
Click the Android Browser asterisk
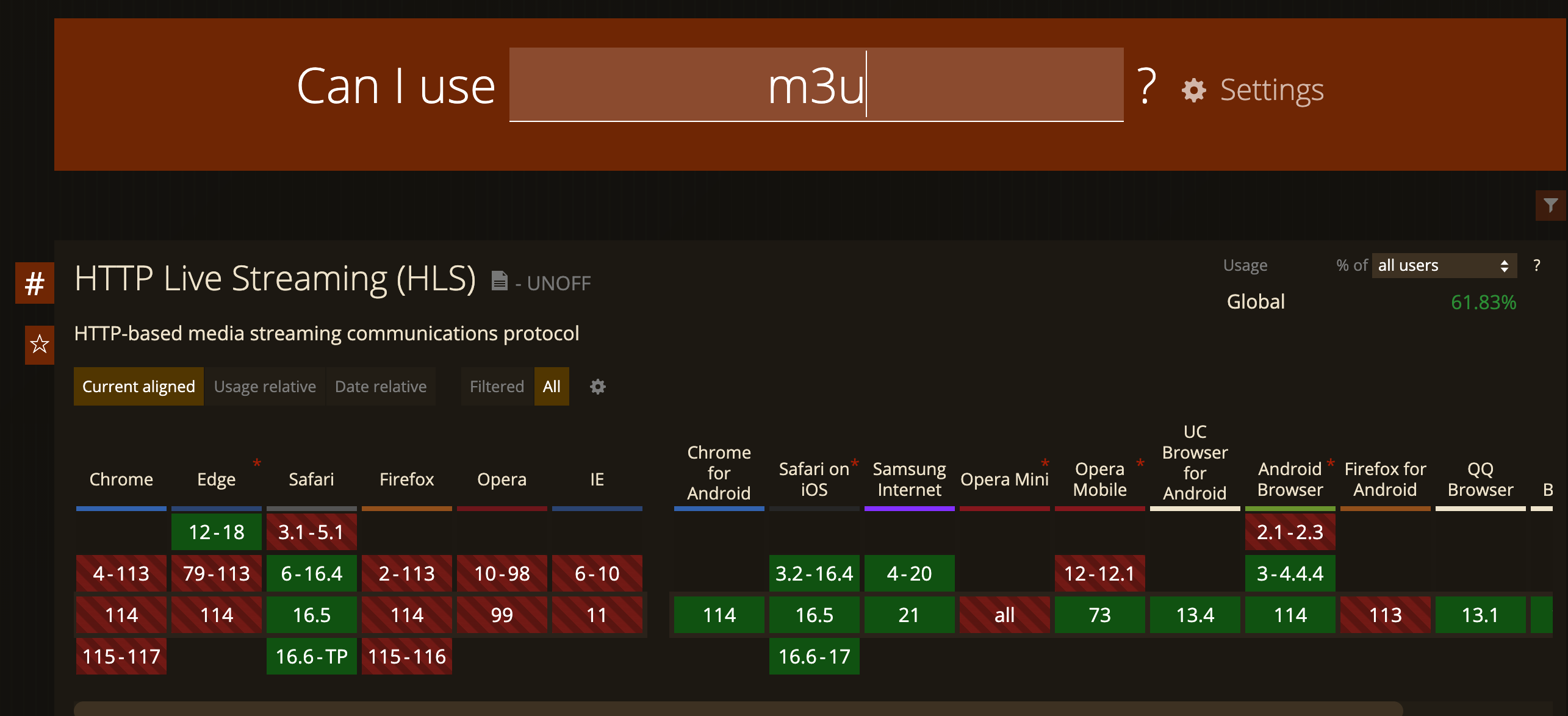coord(1331,464)
